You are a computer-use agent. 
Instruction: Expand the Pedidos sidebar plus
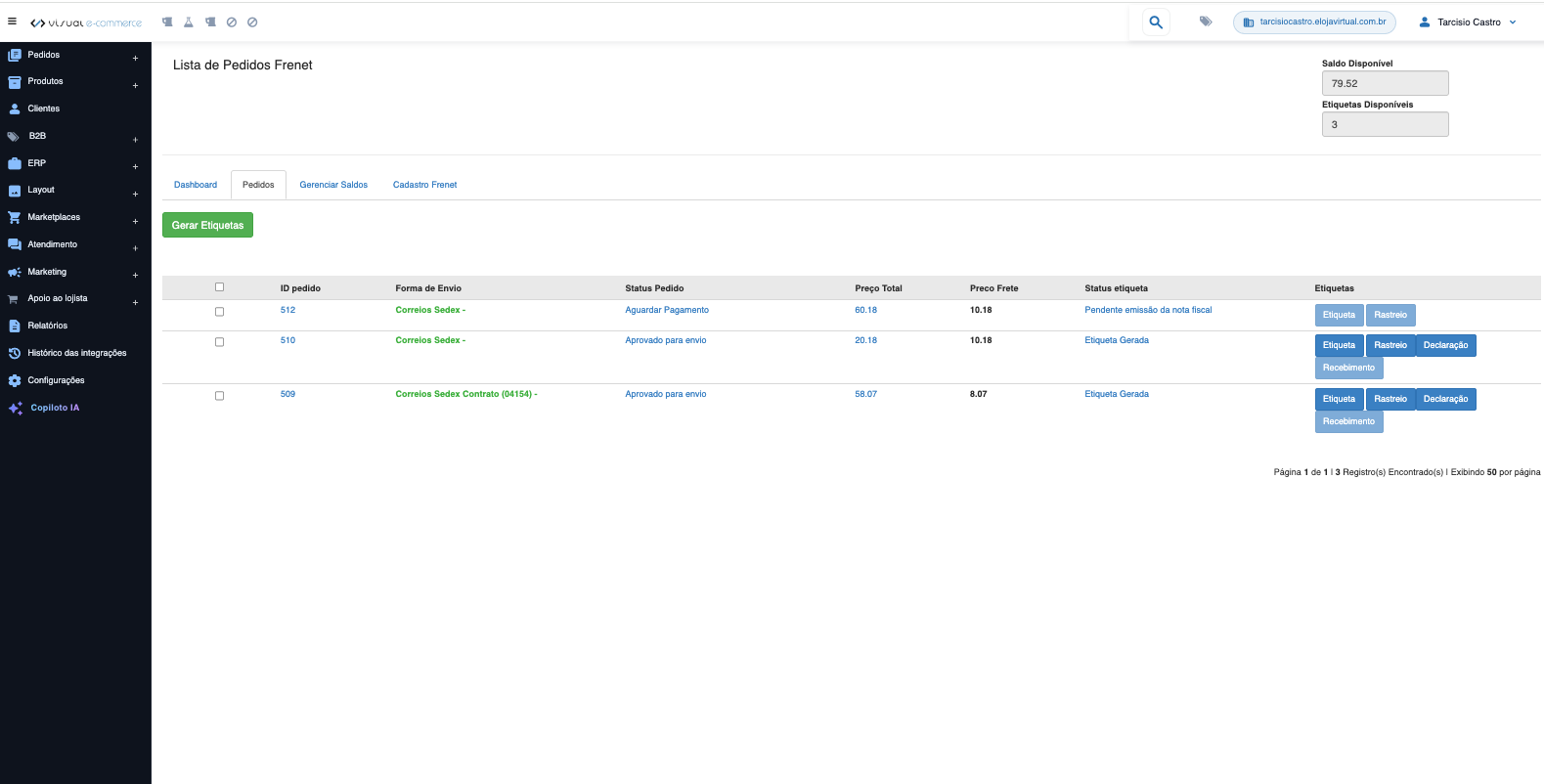coord(135,58)
